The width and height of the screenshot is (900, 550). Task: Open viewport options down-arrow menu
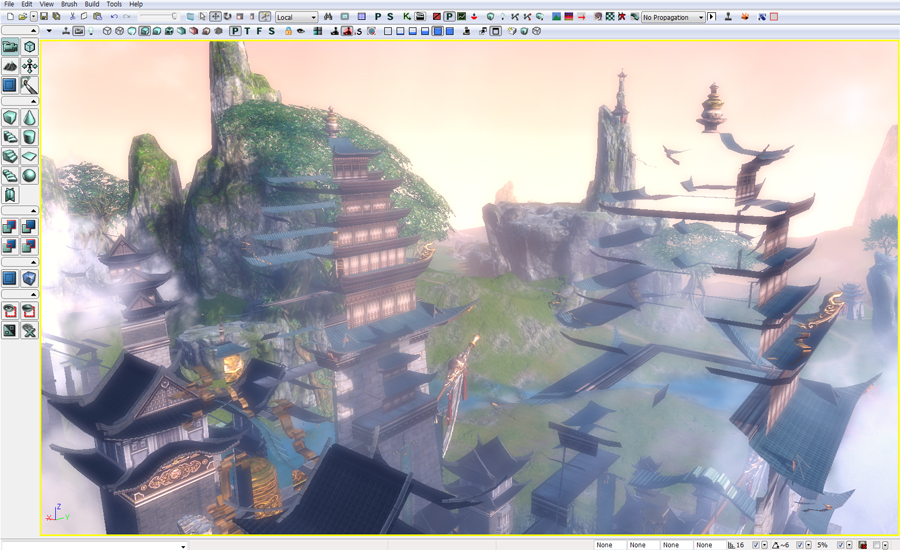tap(49, 31)
